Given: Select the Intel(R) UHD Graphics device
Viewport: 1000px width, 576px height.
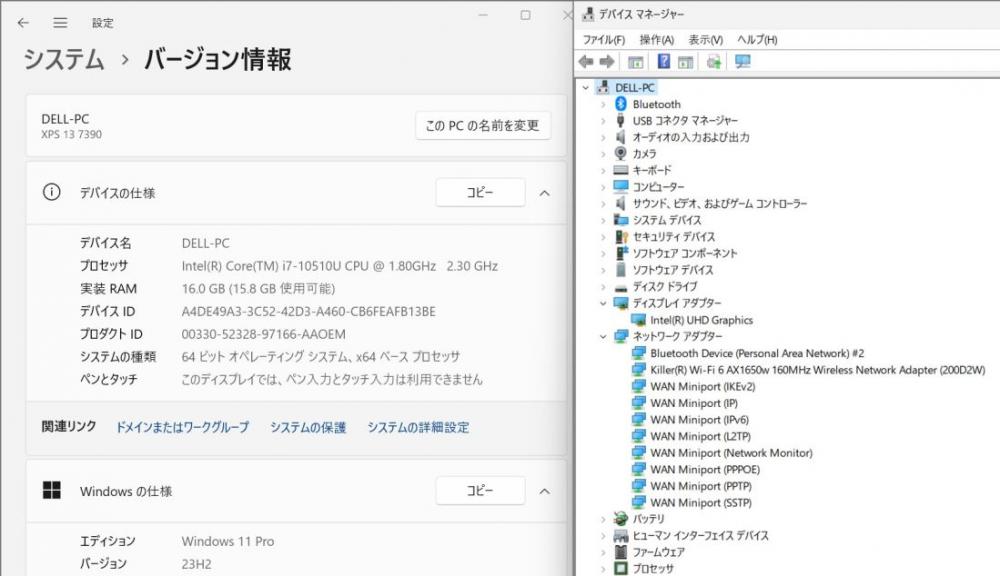Looking at the screenshot, I should point(701,320).
